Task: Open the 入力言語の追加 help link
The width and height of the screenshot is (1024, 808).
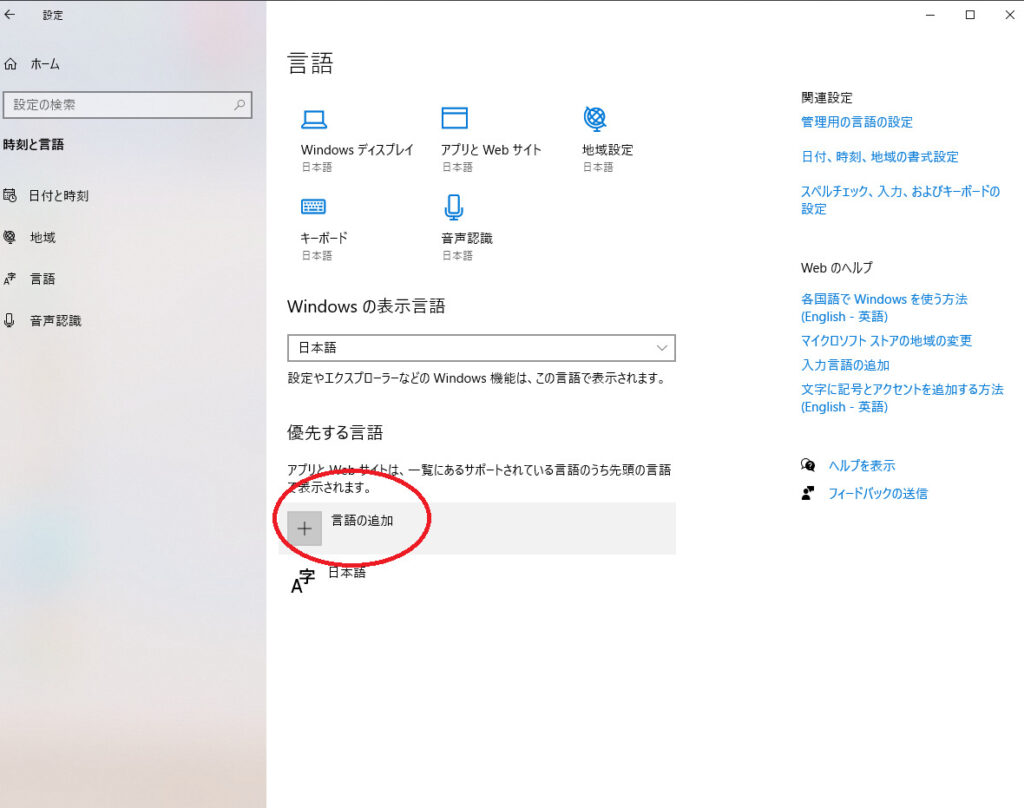Action: tap(845, 365)
